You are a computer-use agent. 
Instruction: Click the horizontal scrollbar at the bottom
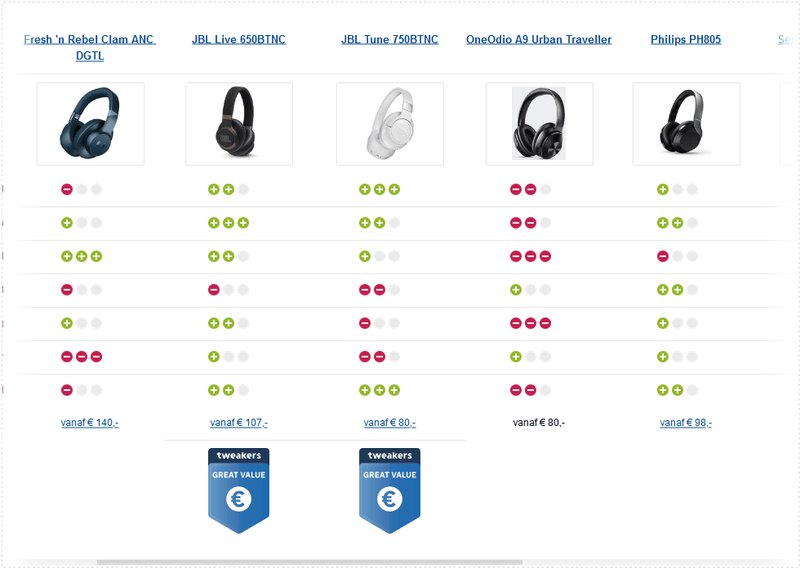pos(310,562)
